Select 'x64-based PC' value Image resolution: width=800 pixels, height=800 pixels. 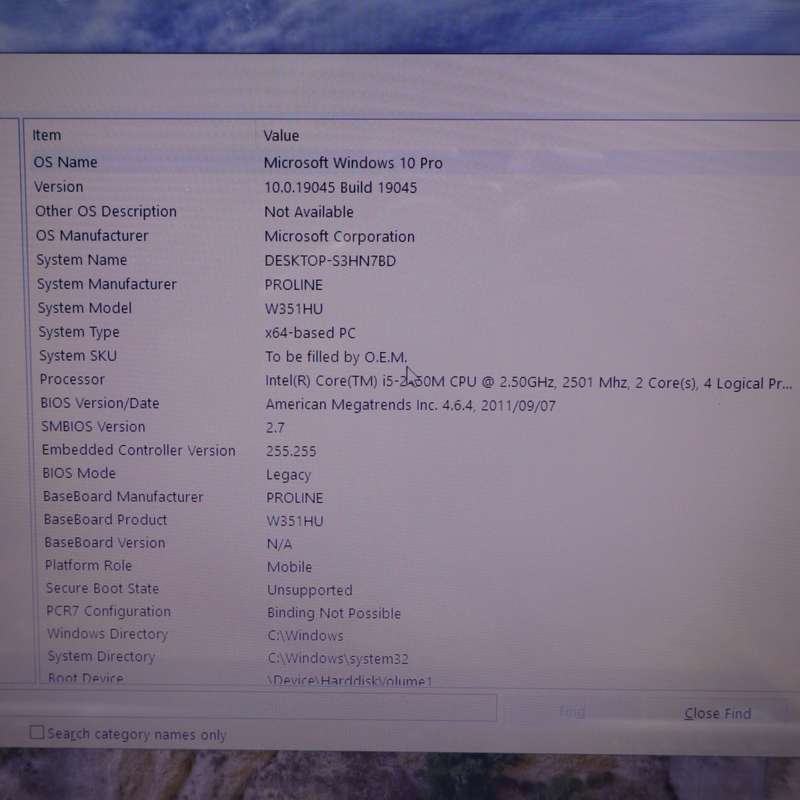click(x=310, y=333)
